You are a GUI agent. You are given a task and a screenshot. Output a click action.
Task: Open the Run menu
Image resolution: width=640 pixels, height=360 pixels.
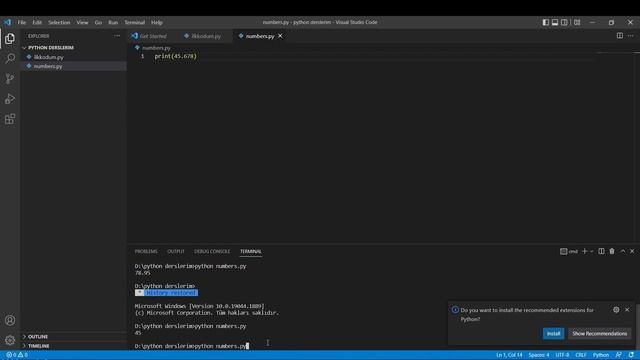(x=113, y=22)
